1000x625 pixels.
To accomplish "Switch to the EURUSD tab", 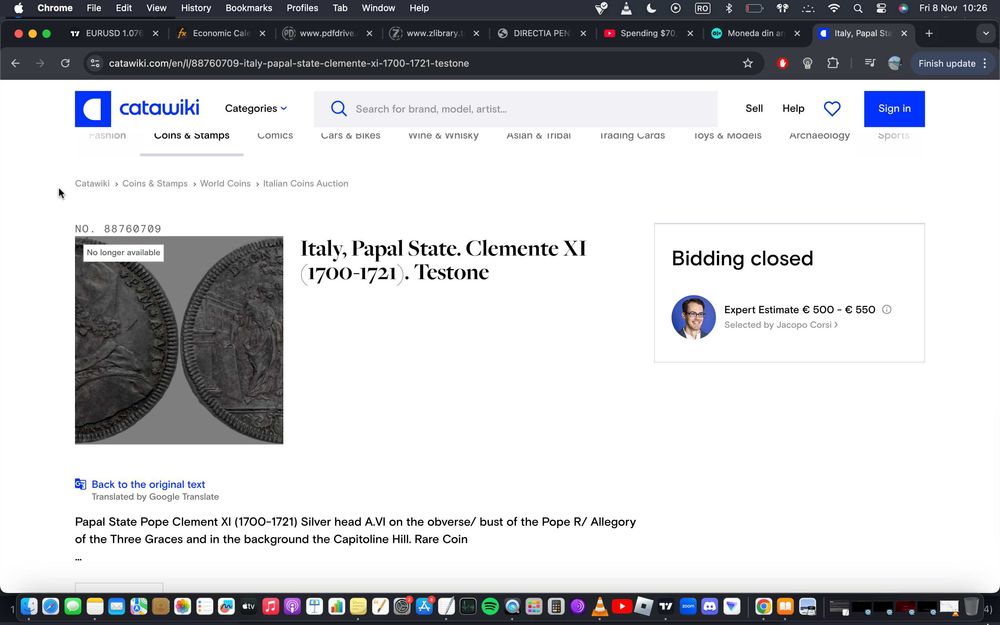I will (x=114, y=33).
